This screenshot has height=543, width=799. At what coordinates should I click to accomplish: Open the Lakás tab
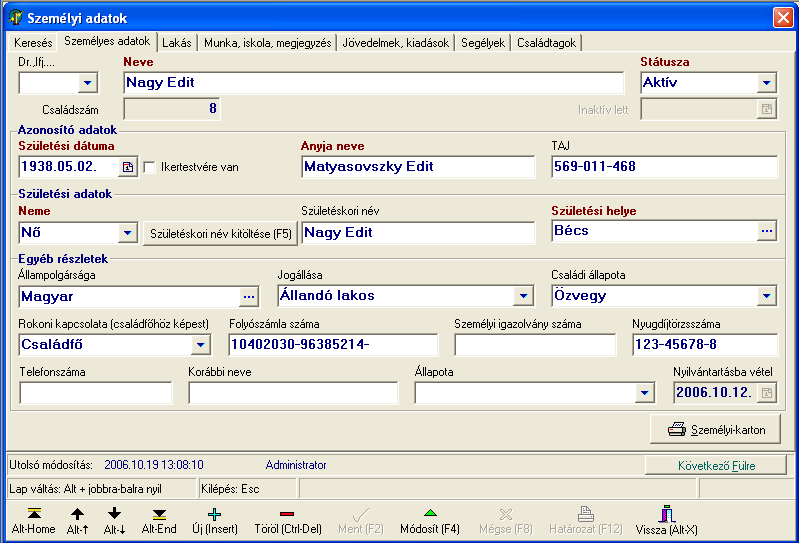[177, 43]
